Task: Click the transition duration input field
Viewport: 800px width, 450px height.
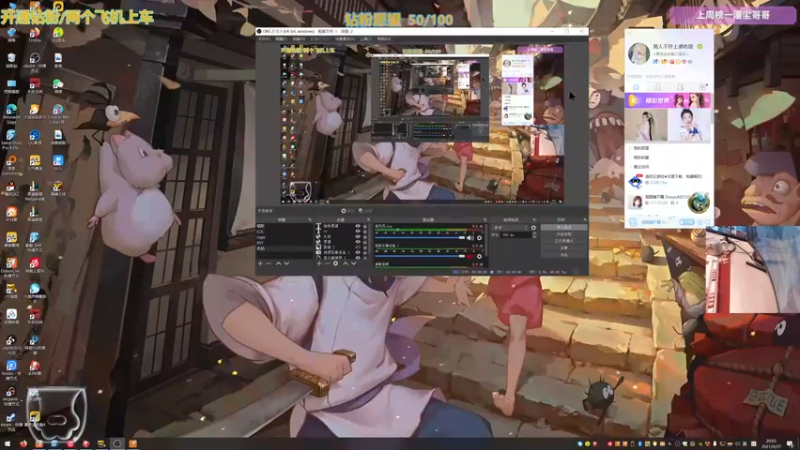Action: [x=516, y=235]
